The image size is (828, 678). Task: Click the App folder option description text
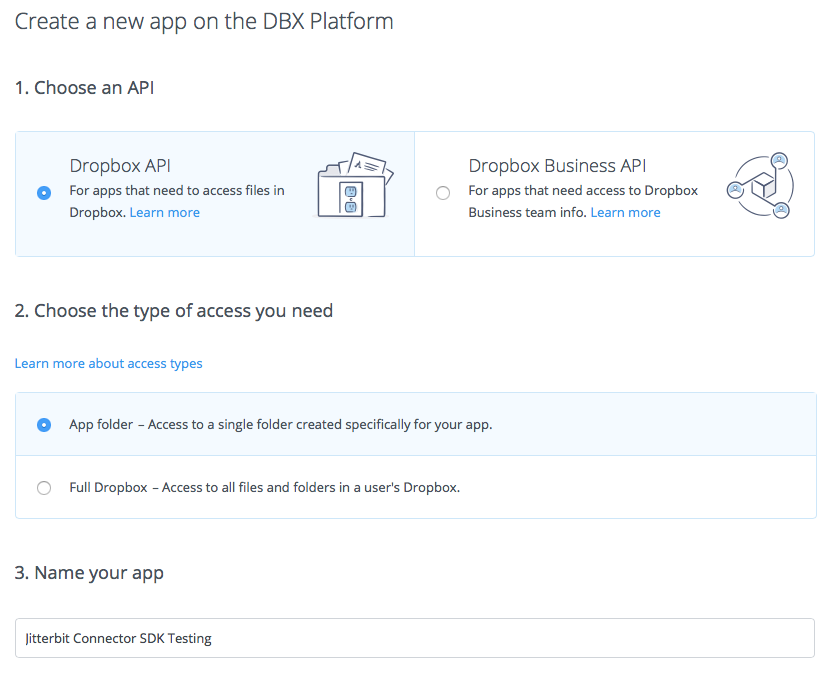280,424
